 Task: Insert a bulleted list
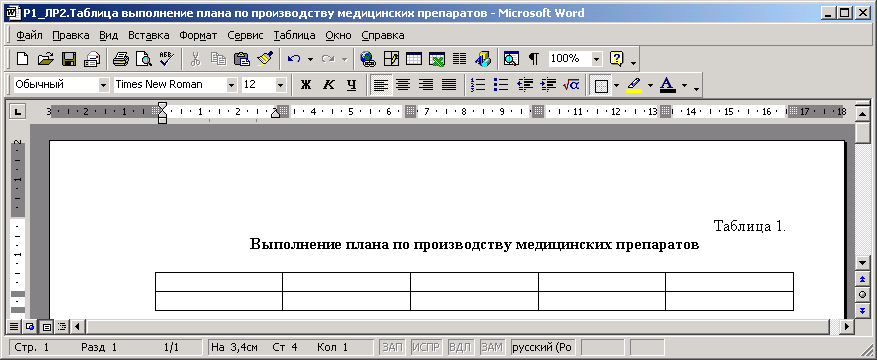tap(501, 84)
